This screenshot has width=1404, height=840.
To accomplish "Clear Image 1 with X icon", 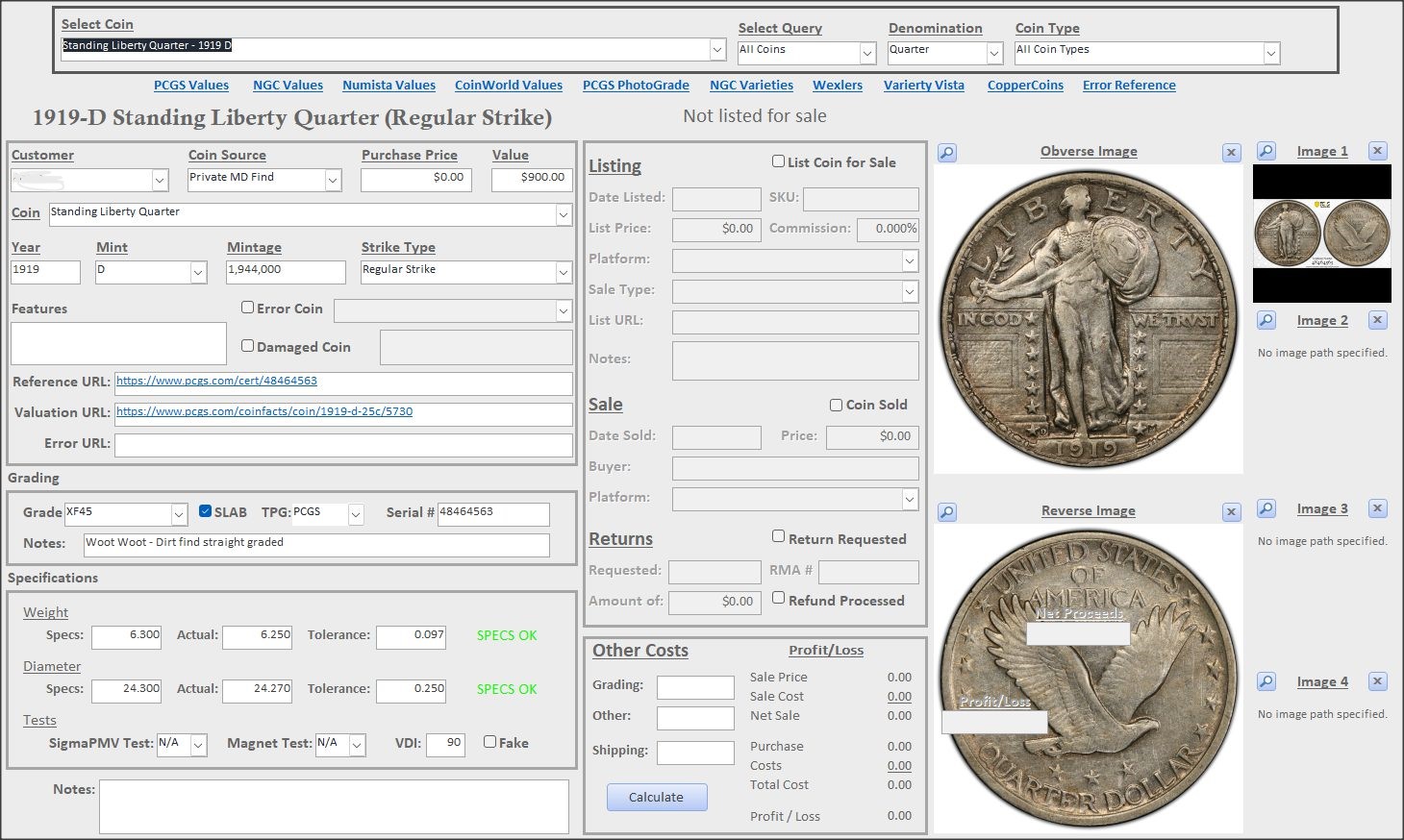I will click(x=1378, y=151).
